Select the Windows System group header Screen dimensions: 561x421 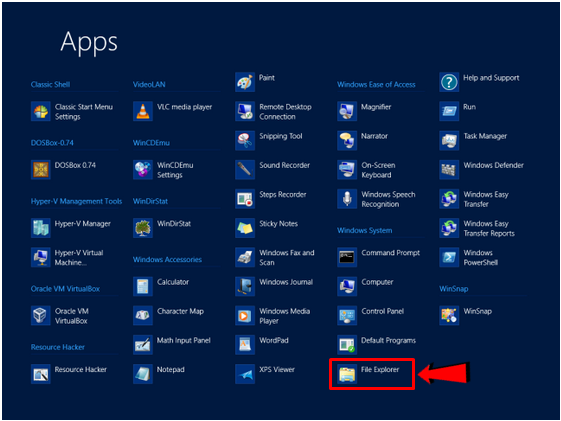(x=365, y=231)
